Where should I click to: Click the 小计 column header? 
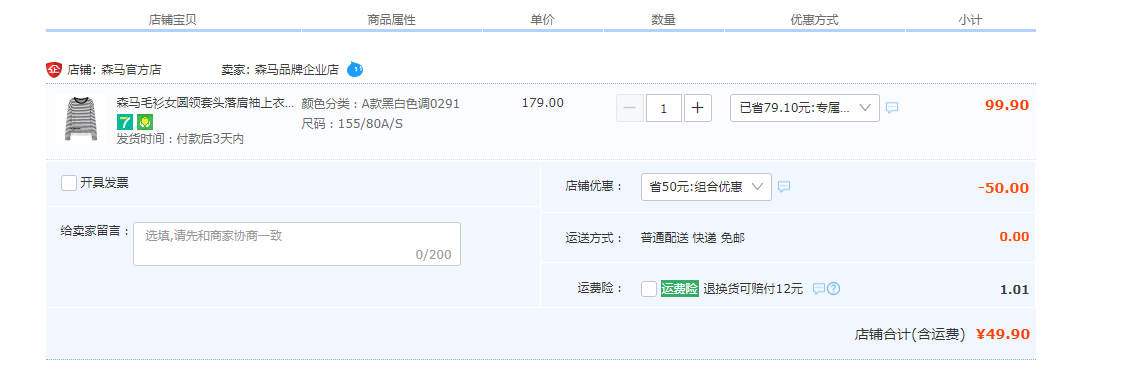(x=970, y=20)
